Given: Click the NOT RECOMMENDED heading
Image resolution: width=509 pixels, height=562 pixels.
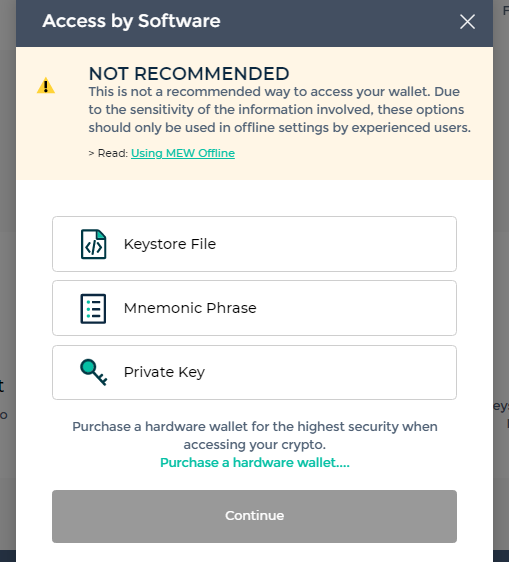Looking at the screenshot, I should click(189, 74).
